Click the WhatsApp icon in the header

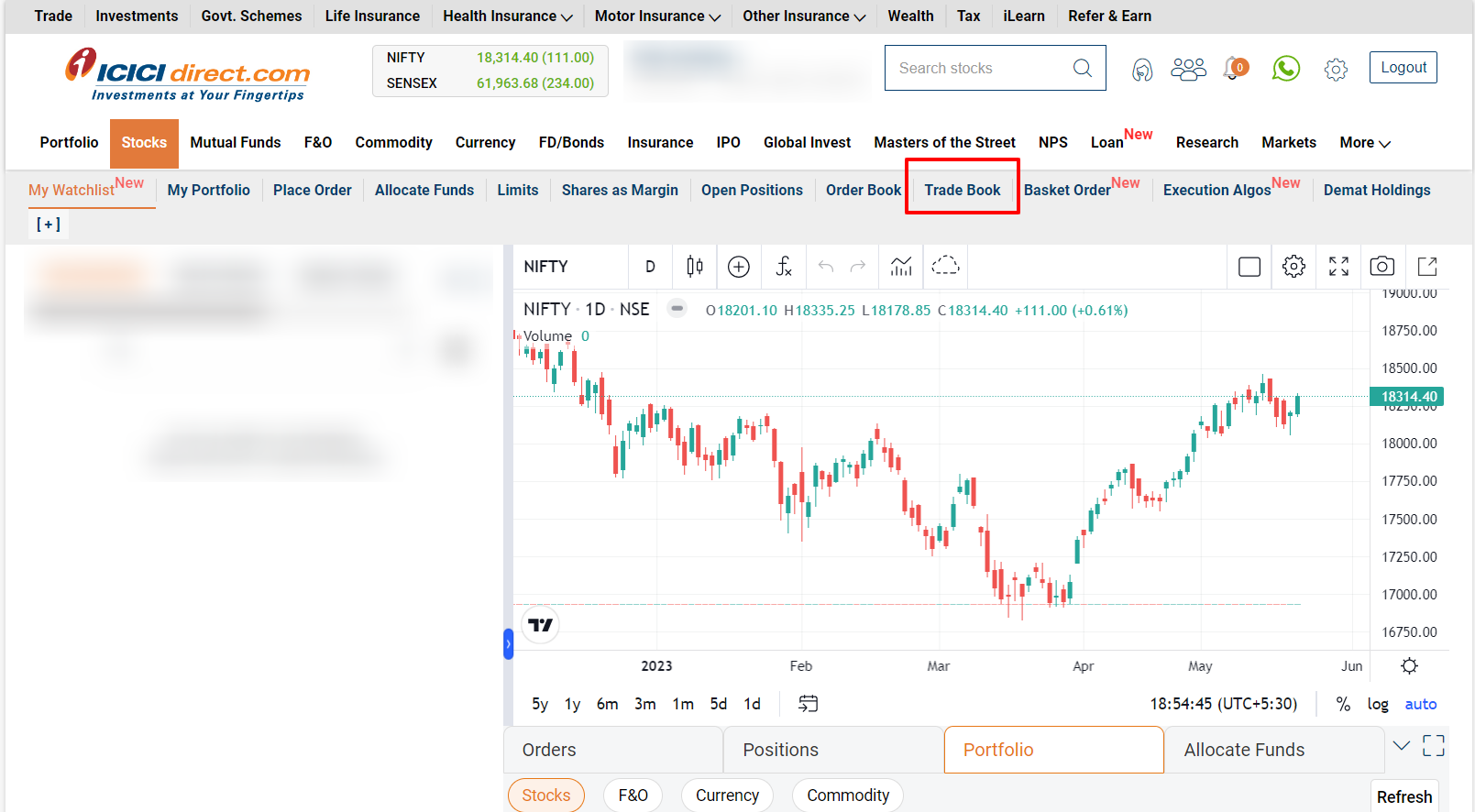point(1286,69)
